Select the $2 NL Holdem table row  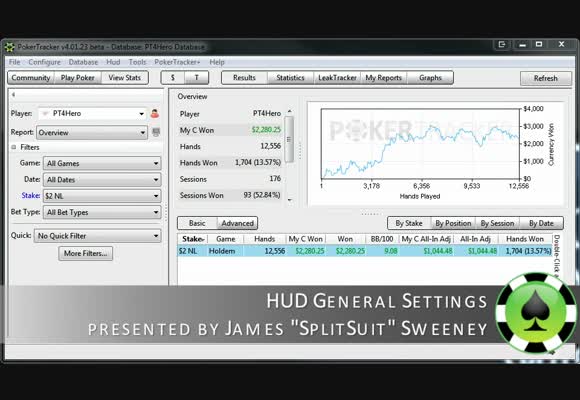pyautogui.click(x=365, y=251)
